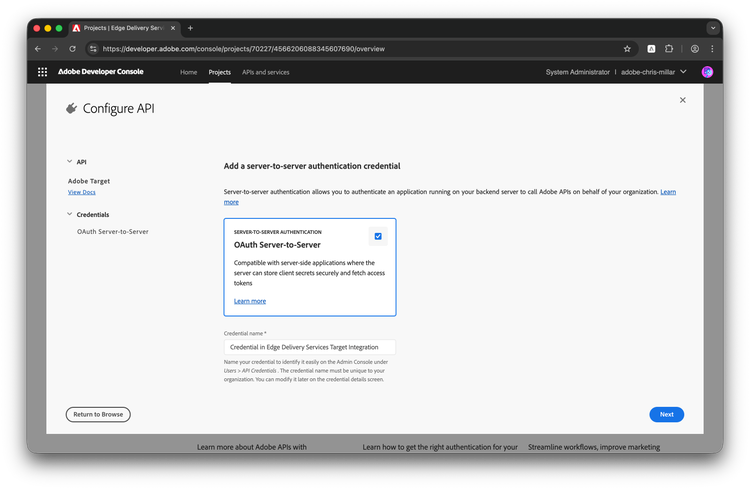Go back to the previous page
Screen dimensions: 750x489
coord(38,48)
